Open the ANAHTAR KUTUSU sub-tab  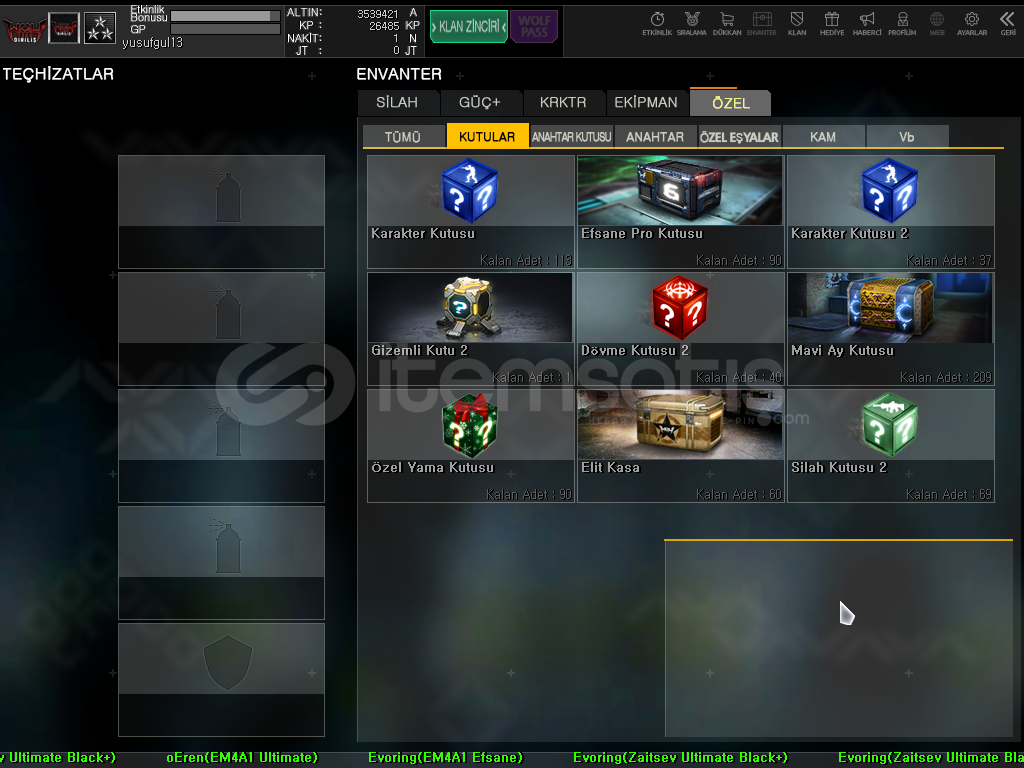pos(571,136)
